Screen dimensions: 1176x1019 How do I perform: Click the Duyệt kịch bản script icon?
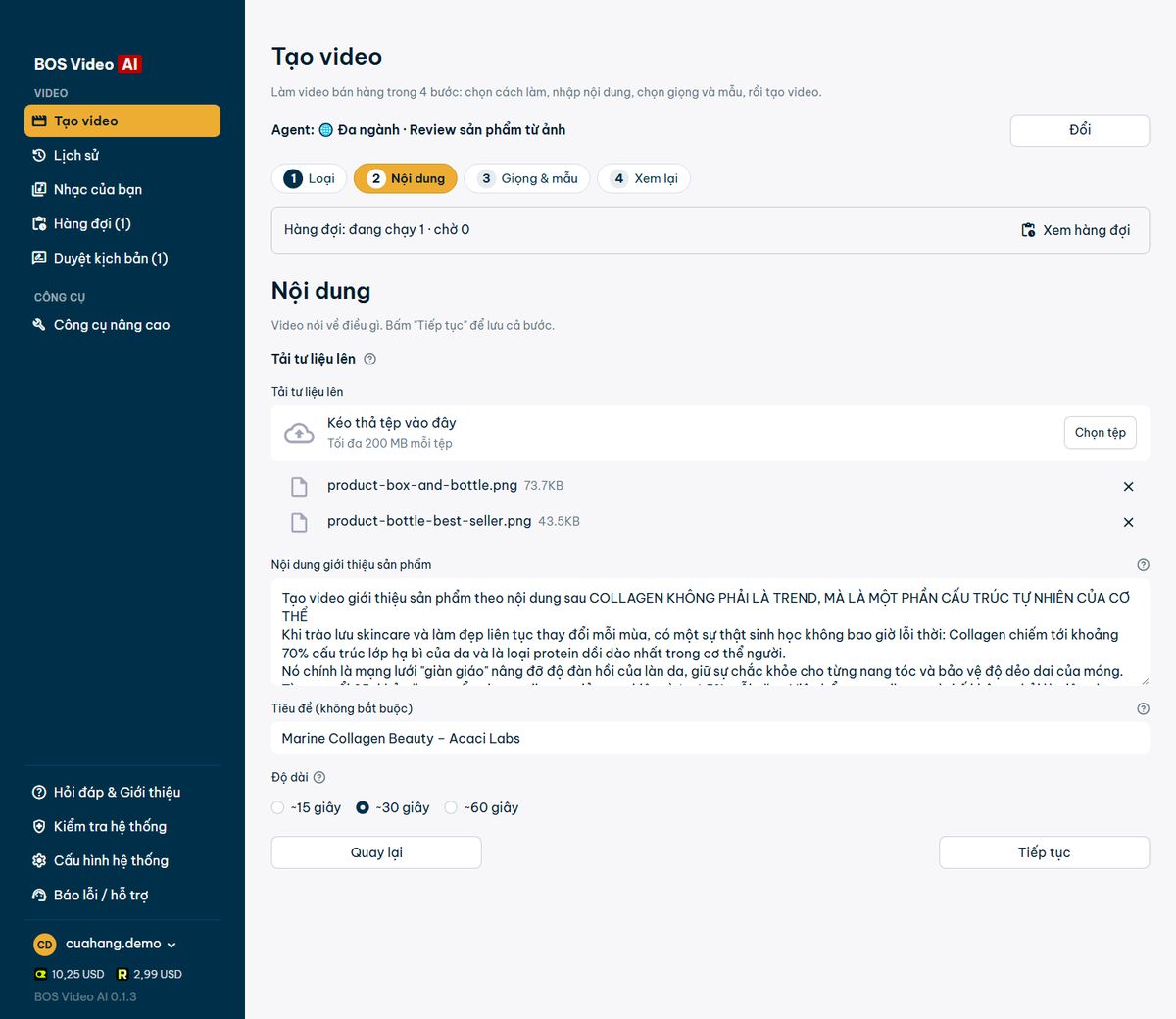click(x=39, y=258)
